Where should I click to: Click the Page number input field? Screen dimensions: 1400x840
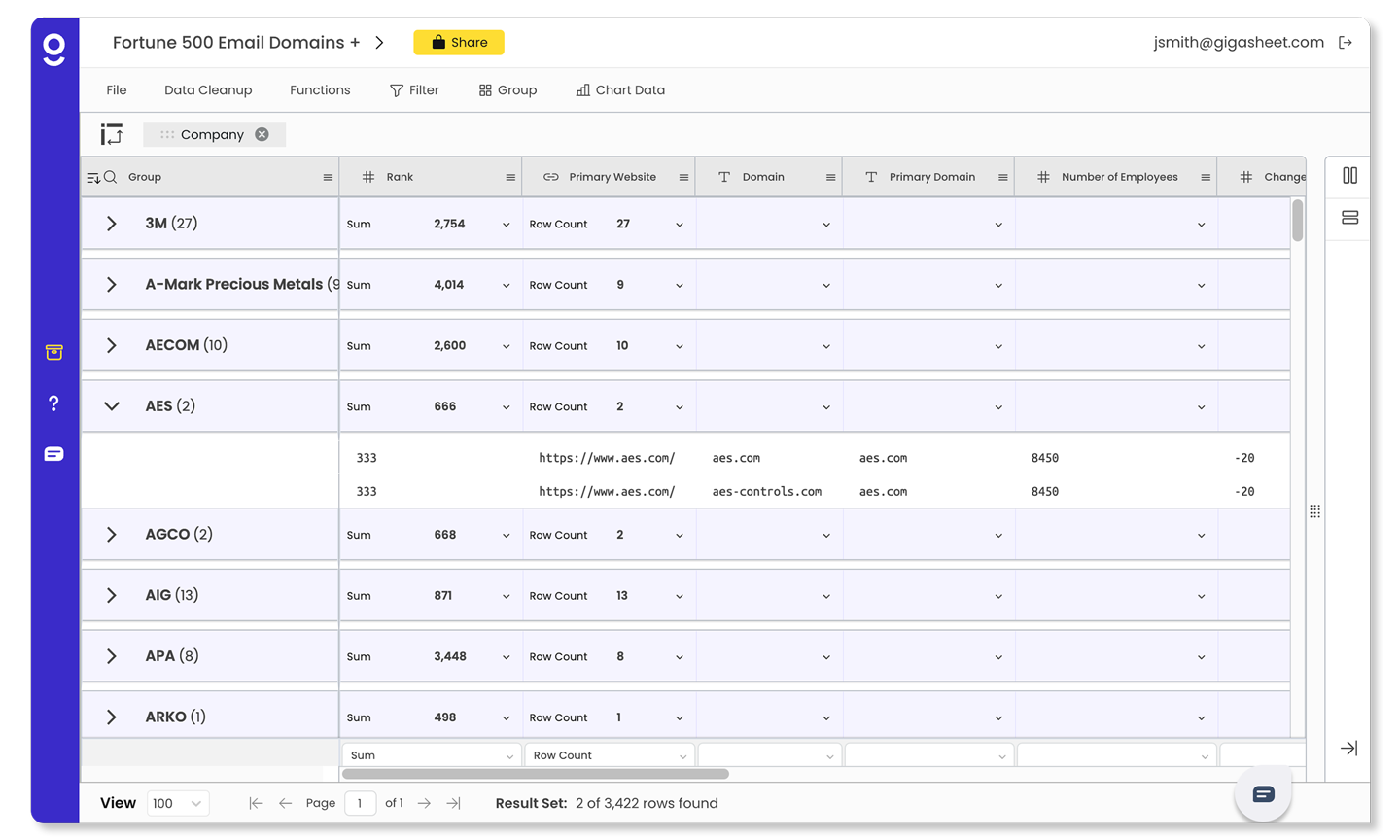(x=360, y=803)
